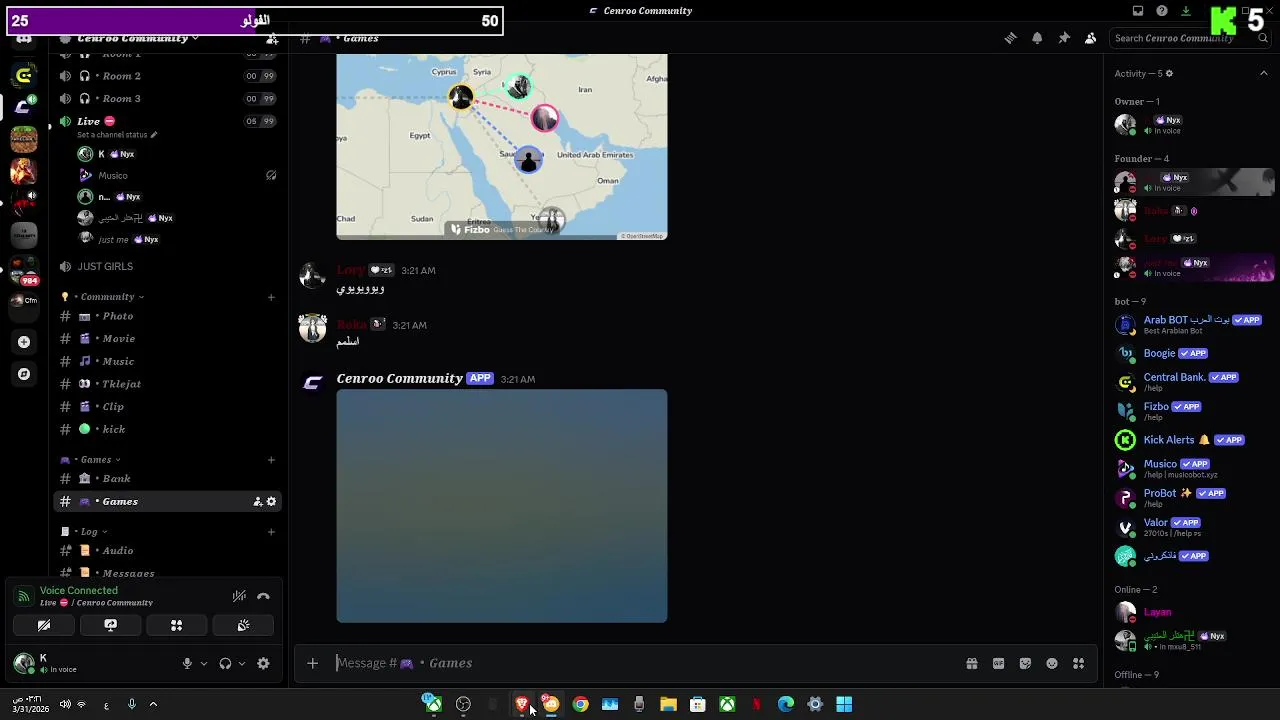1280x720 pixels.
Task: Open the Threads icon in channel header
Action: click(x=1010, y=38)
